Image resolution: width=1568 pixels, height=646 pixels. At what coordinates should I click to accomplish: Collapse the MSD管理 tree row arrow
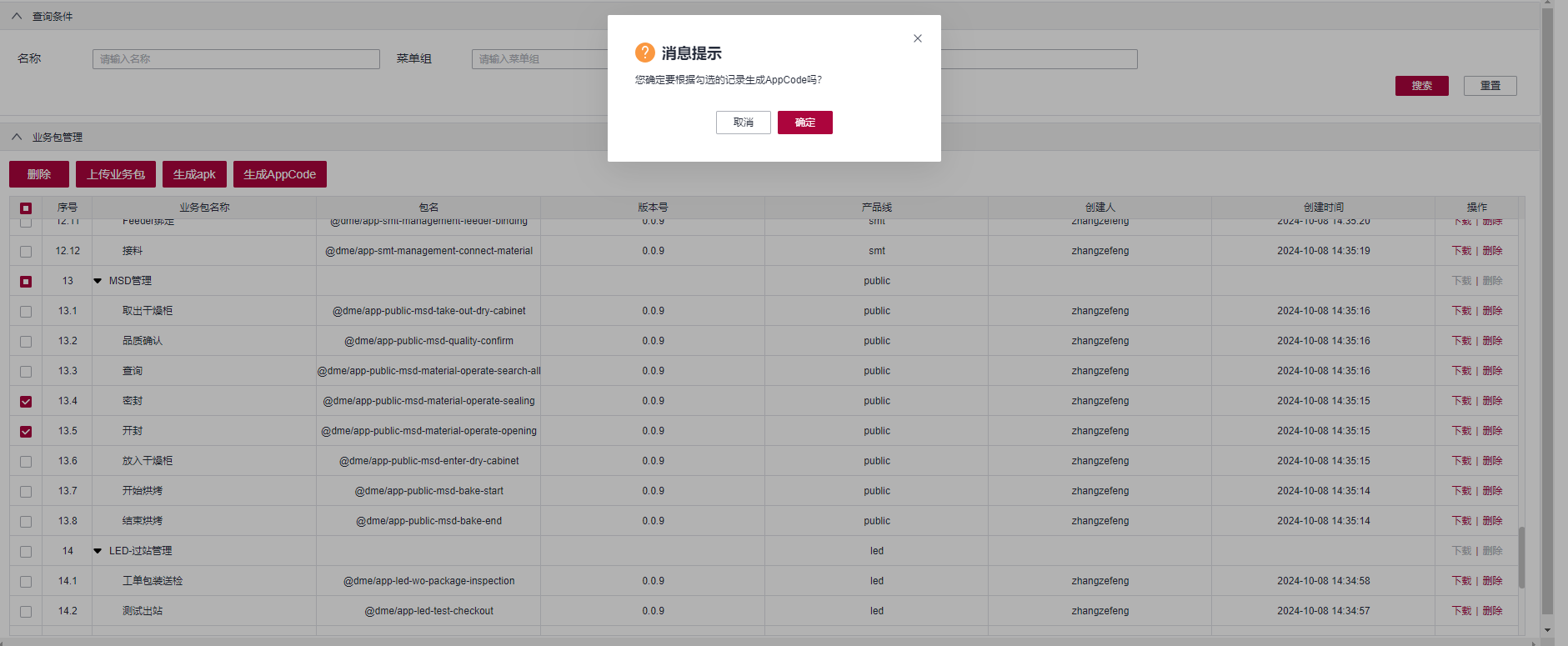(x=98, y=281)
